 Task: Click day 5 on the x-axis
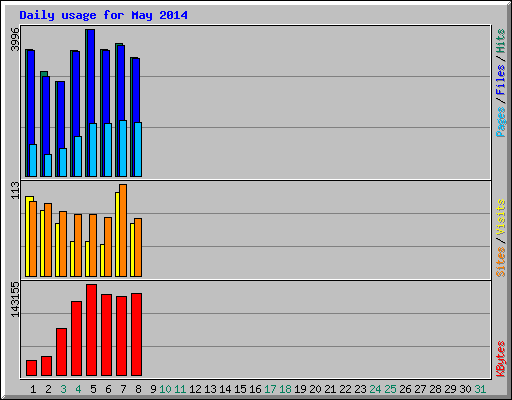click(x=93, y=389)
